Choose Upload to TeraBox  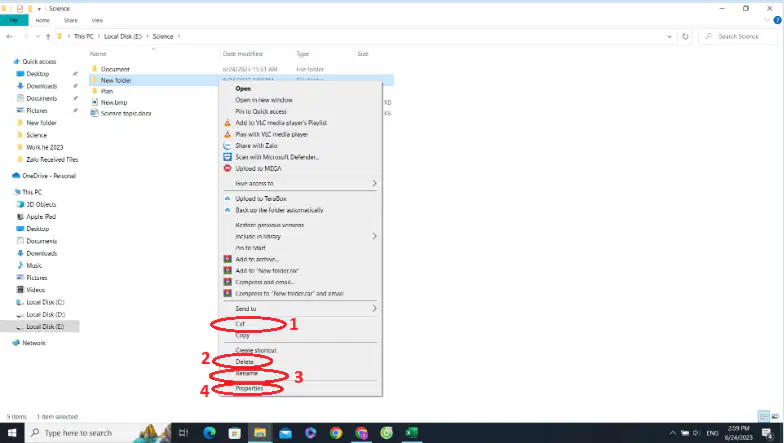point(261,198)
